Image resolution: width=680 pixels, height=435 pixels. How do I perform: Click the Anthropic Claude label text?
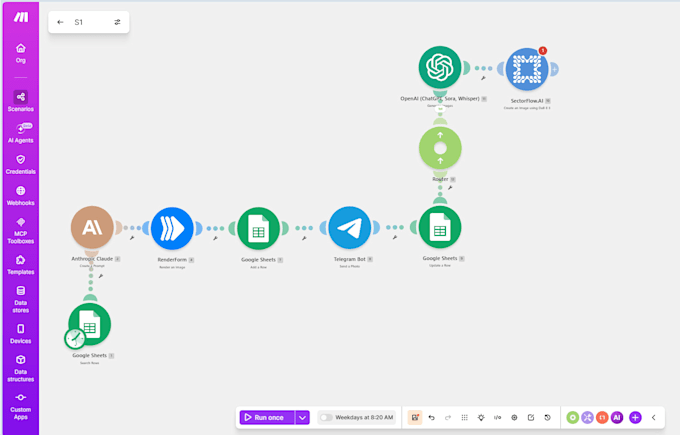point(92,258)
